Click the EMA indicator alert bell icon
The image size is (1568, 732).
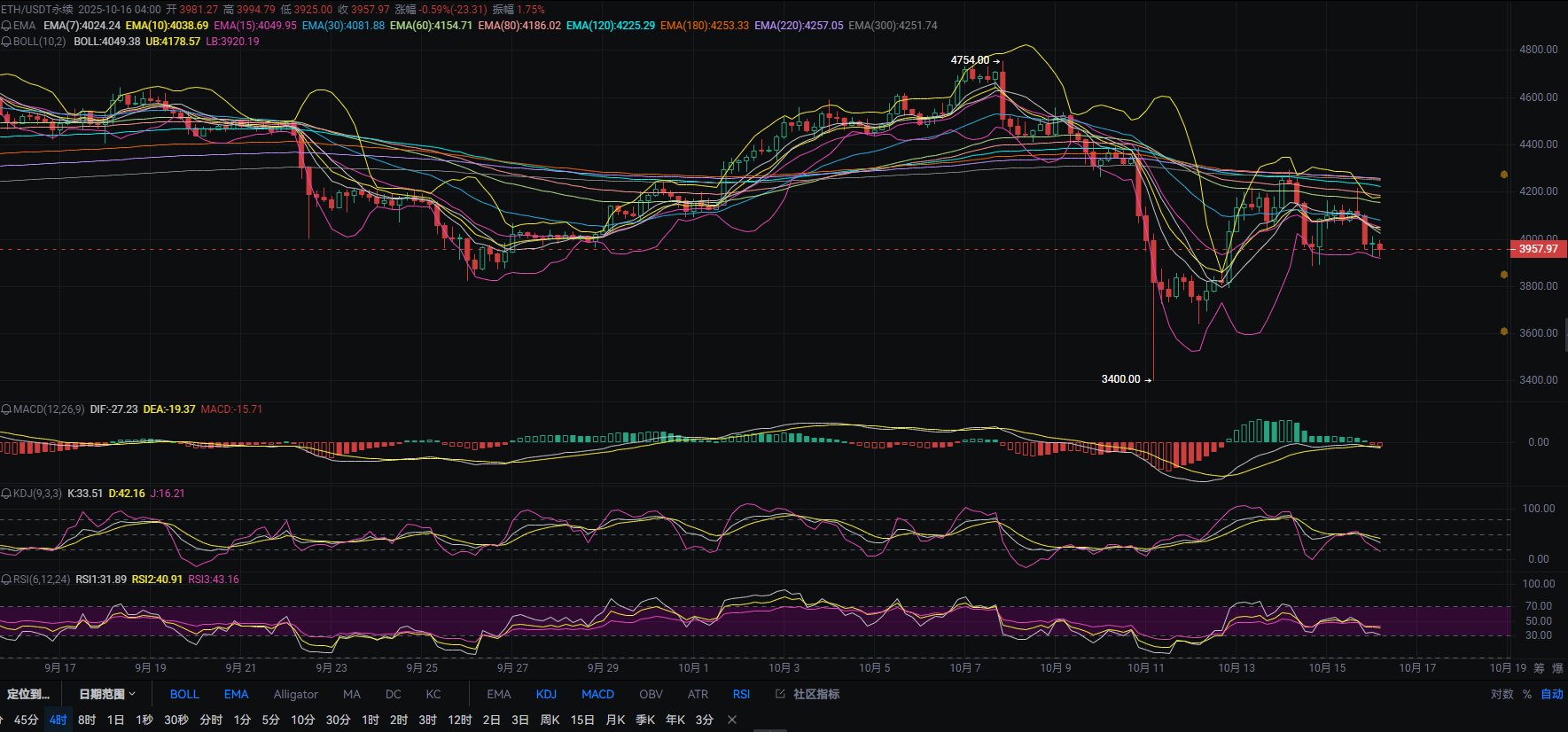coord(6,26)
